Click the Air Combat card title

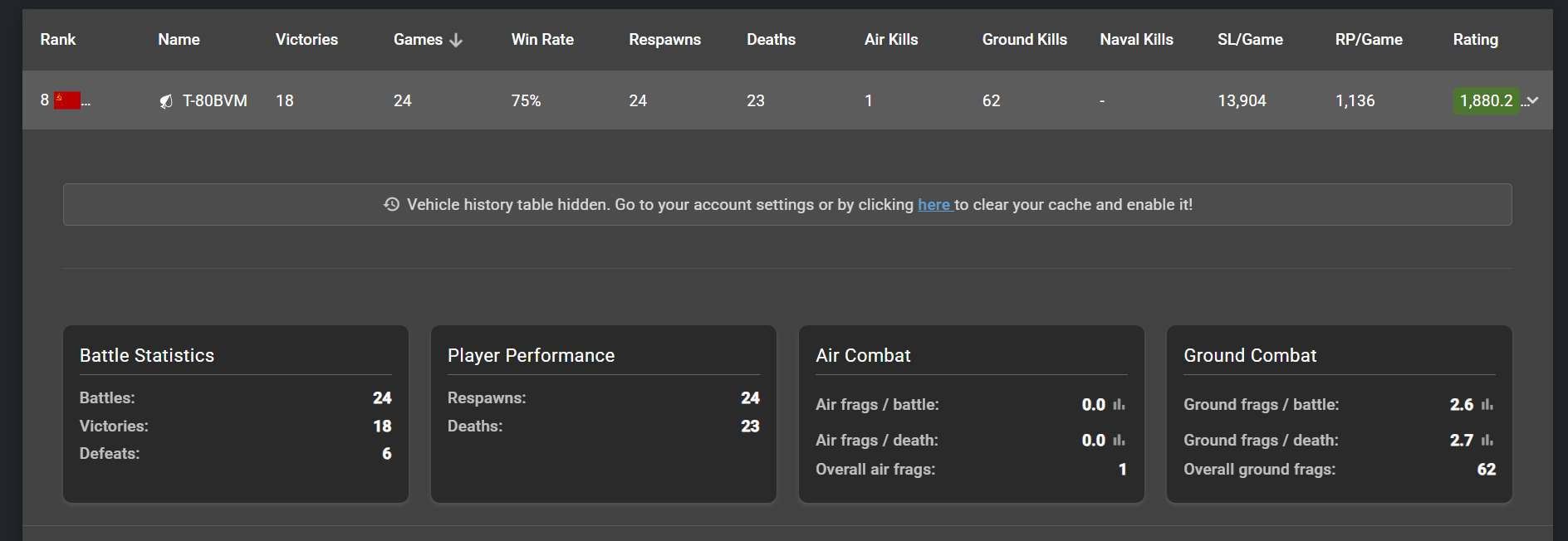[863, 355]
